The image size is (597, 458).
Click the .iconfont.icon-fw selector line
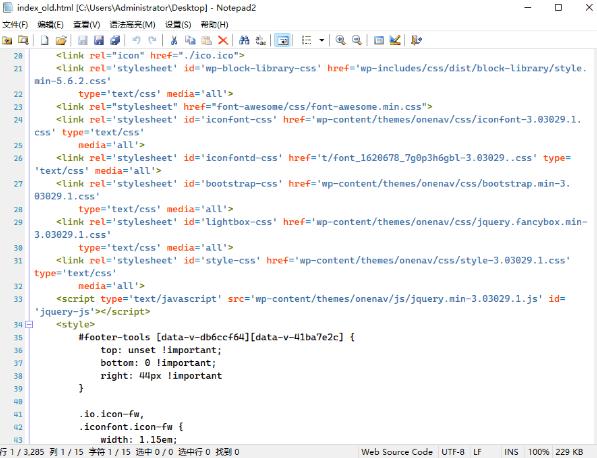tap(131, 427)
